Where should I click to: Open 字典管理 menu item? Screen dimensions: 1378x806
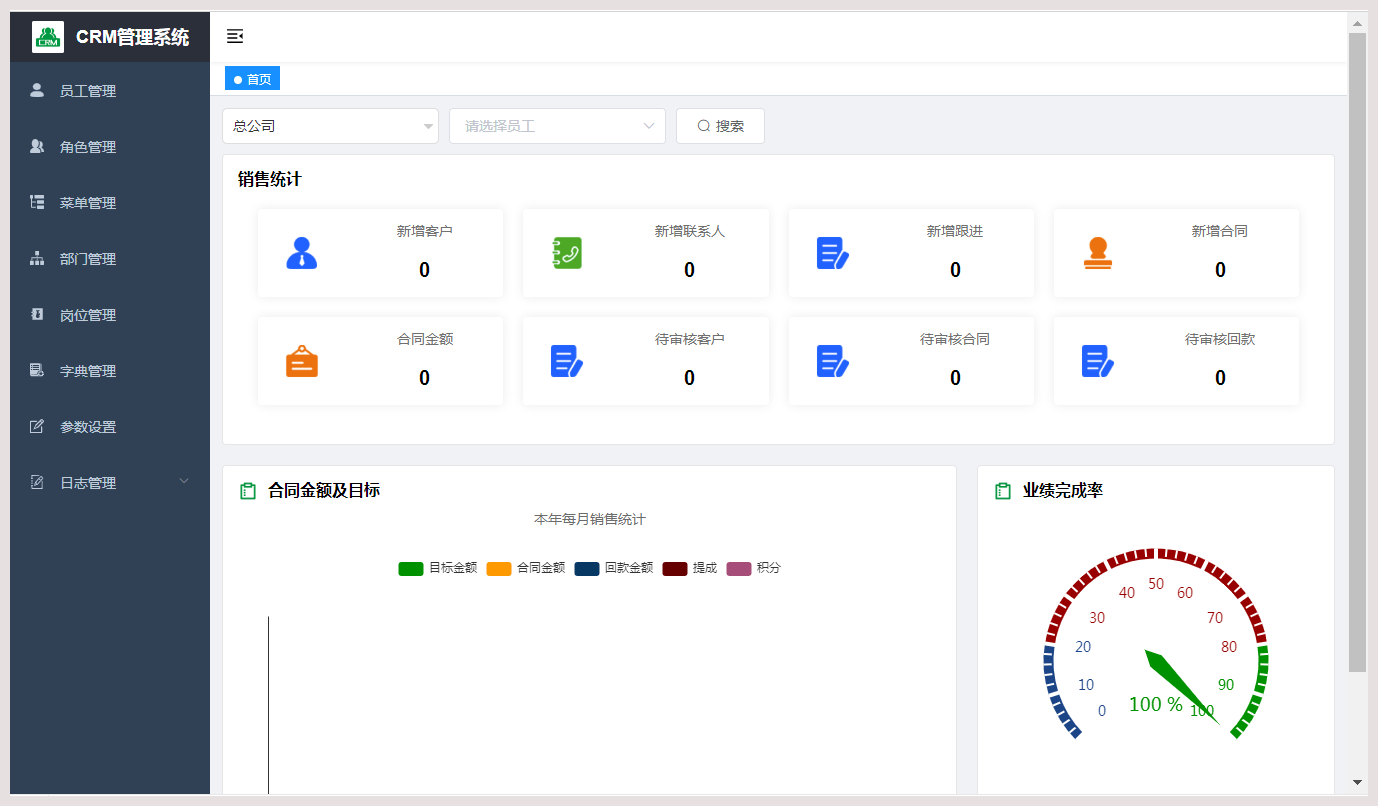110,371
